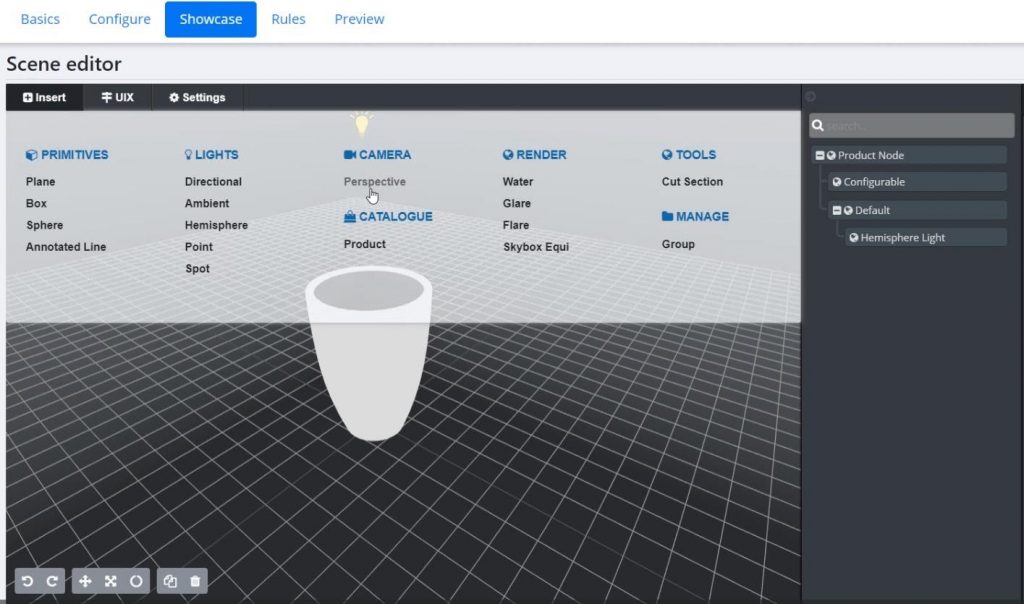
Task: Click the tree search field
Action: pos(912,125)
